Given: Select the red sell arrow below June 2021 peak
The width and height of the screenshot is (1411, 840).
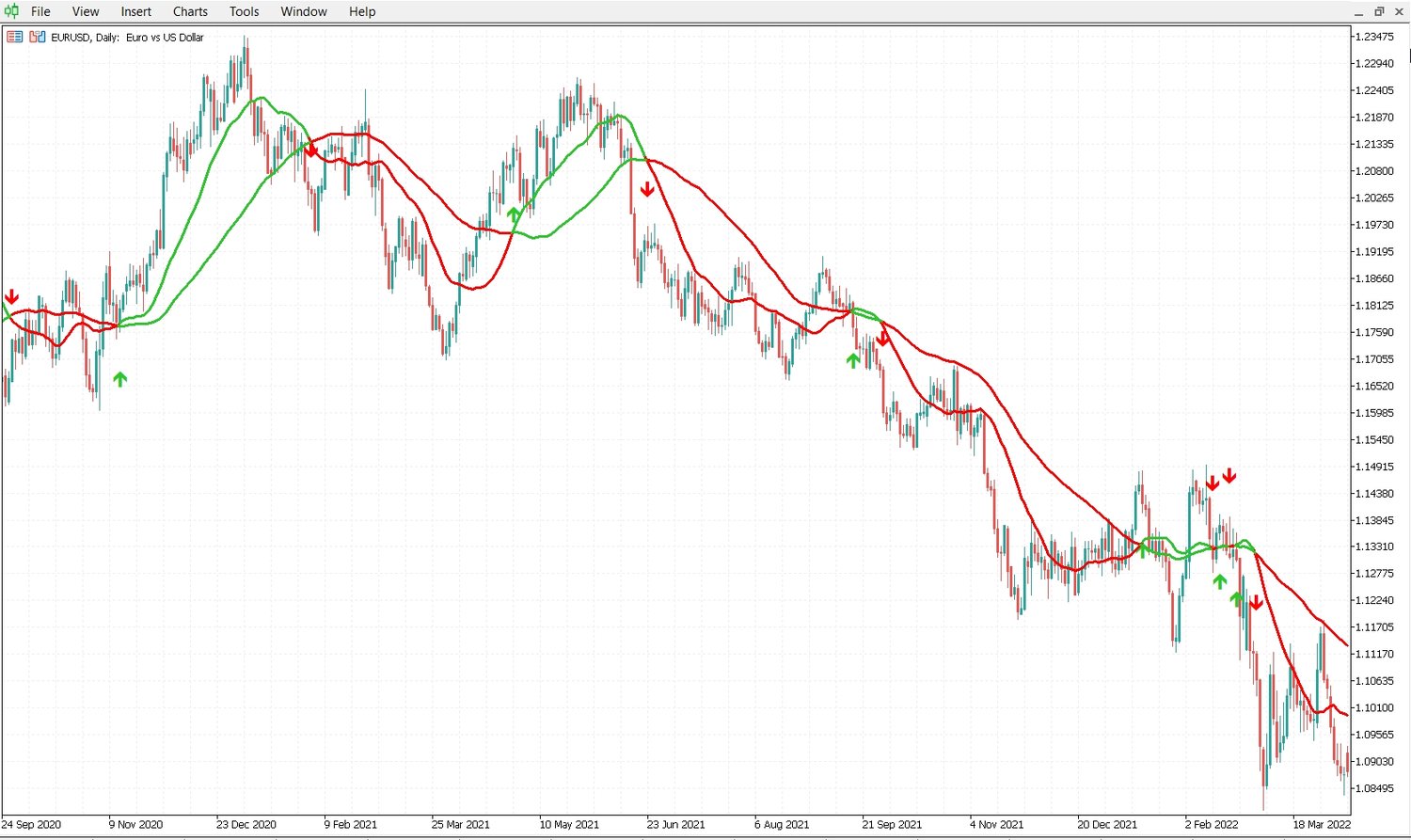Looking at the screenshot, I should point(647,190).
